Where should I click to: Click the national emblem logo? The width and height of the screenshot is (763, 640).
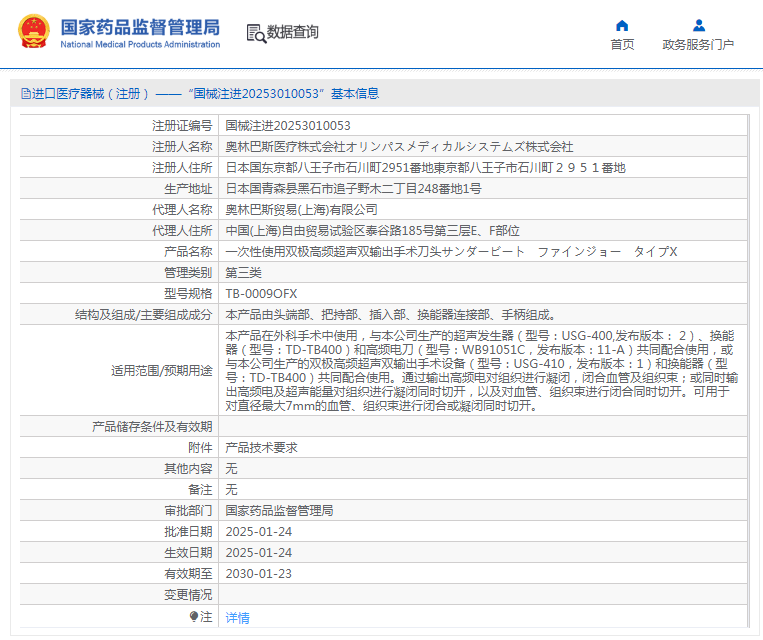34,32
